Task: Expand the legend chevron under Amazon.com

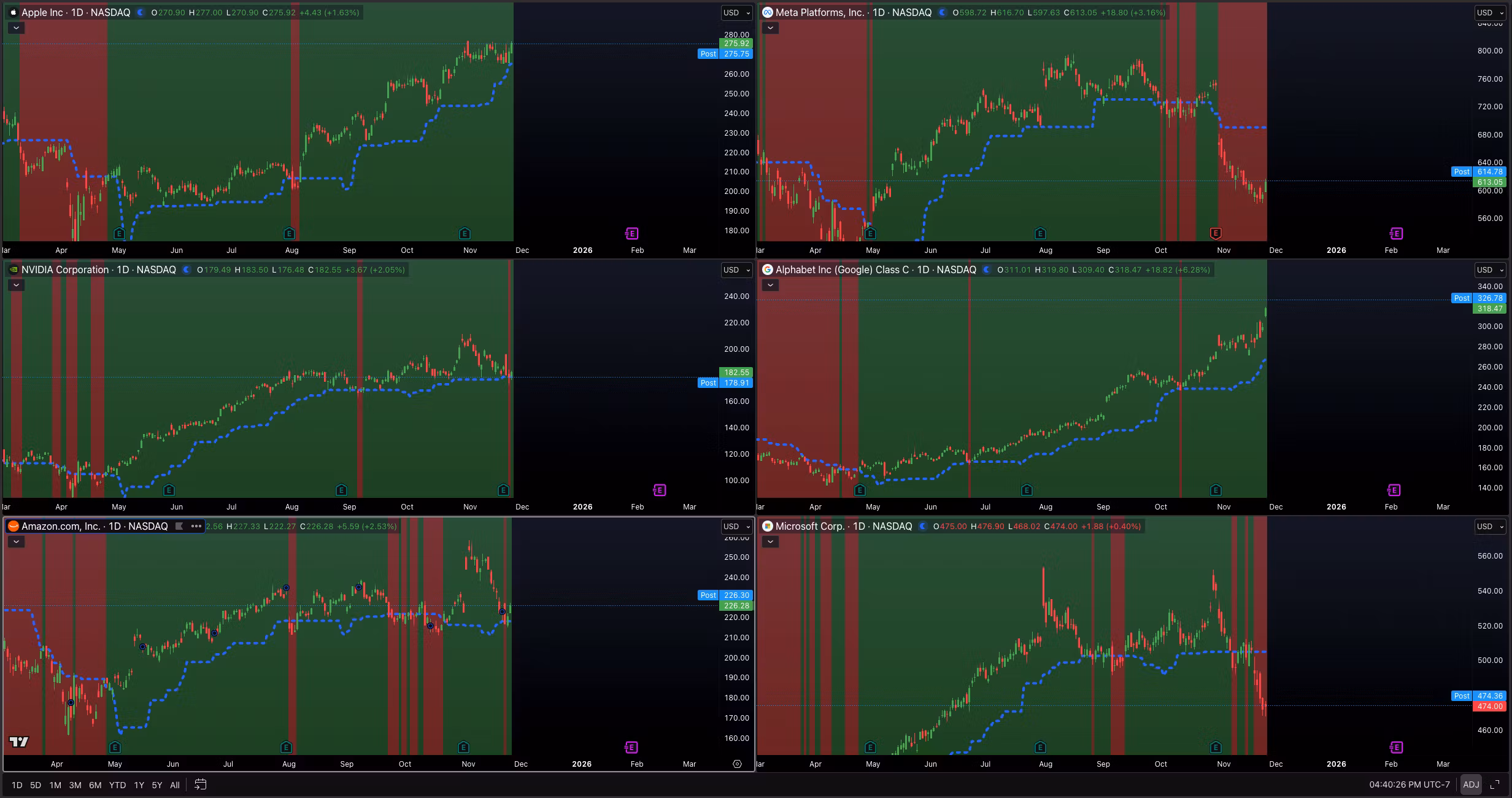Action: tap(16, 541)
